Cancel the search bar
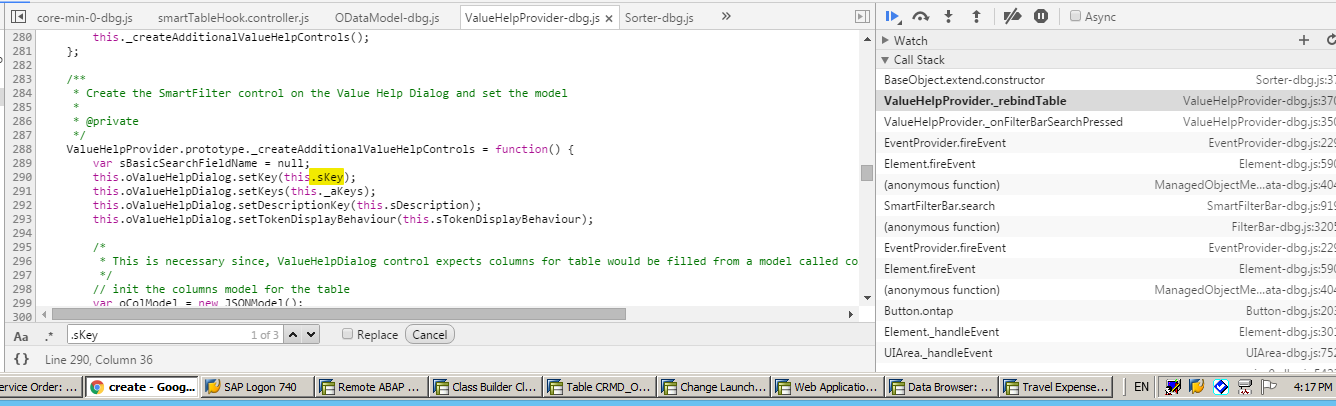 tap(429, 334)
